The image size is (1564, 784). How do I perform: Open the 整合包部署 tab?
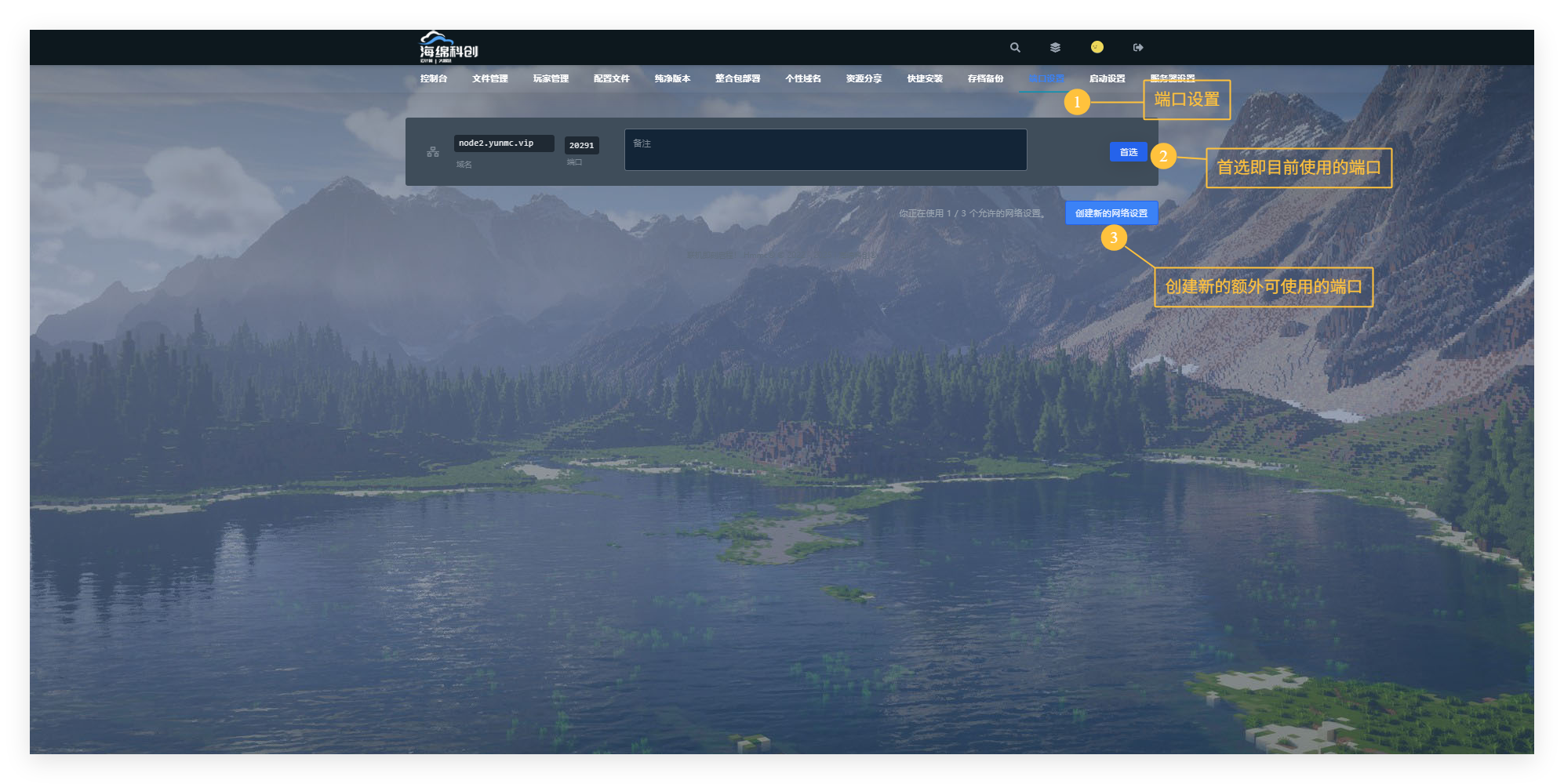(x=737, y=78)
